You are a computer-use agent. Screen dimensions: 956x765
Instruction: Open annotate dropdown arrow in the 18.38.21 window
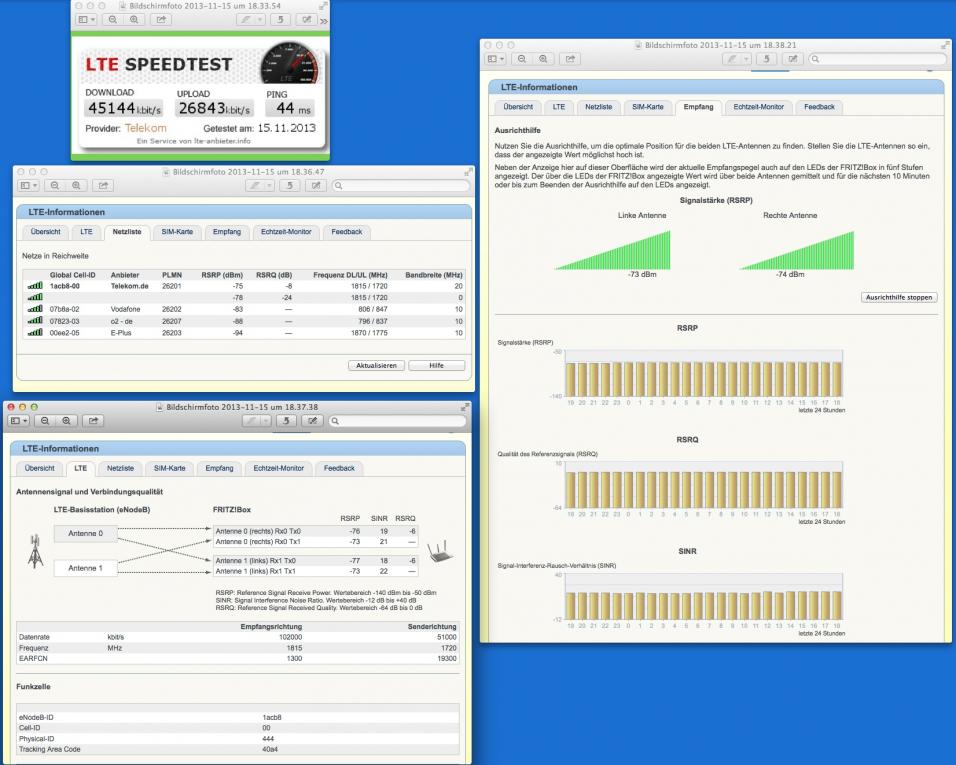[x=746, y=59]
